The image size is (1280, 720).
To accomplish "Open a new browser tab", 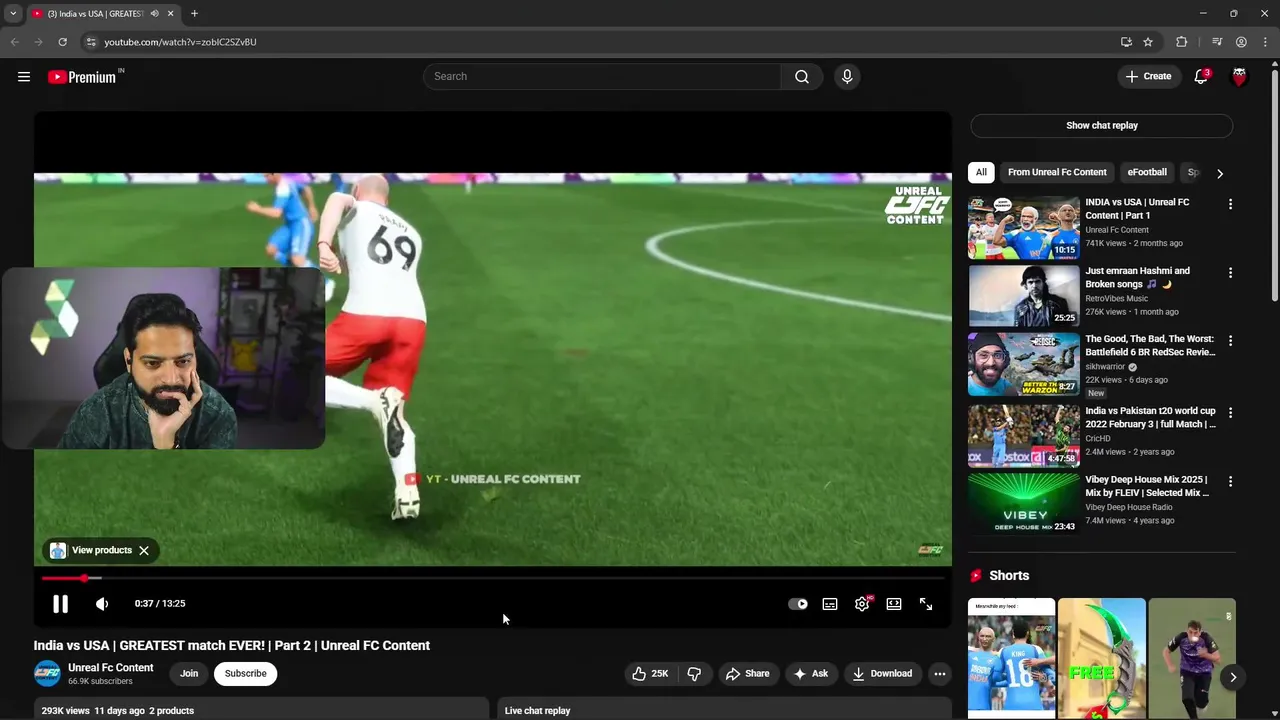I will point(194,14).
